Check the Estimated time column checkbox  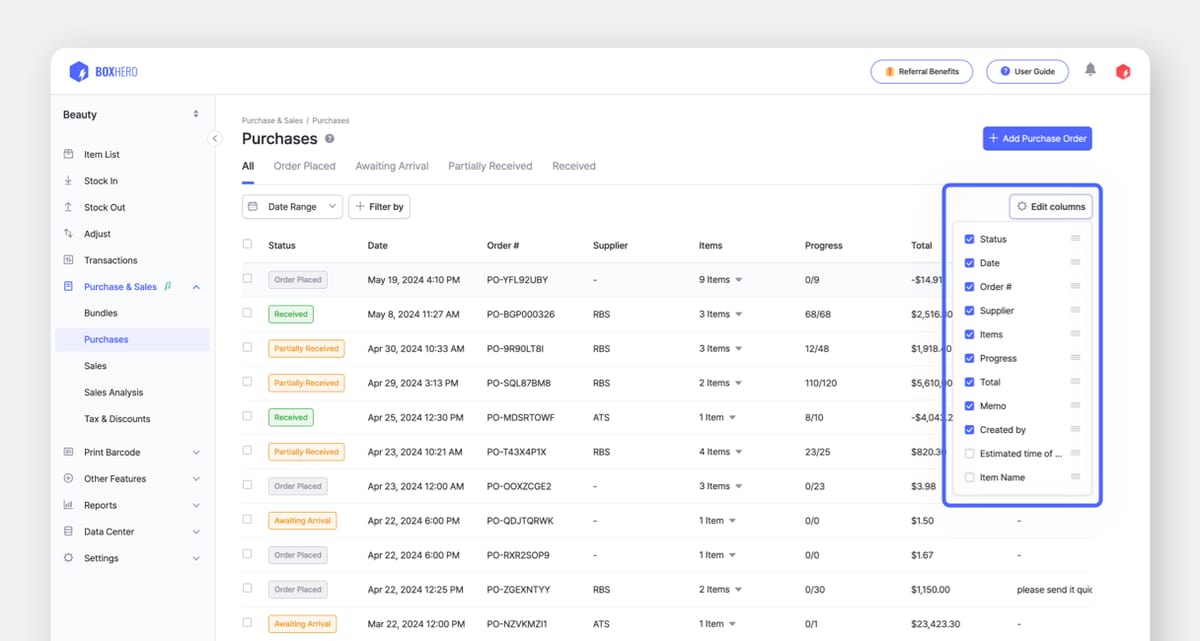point(969,454)
